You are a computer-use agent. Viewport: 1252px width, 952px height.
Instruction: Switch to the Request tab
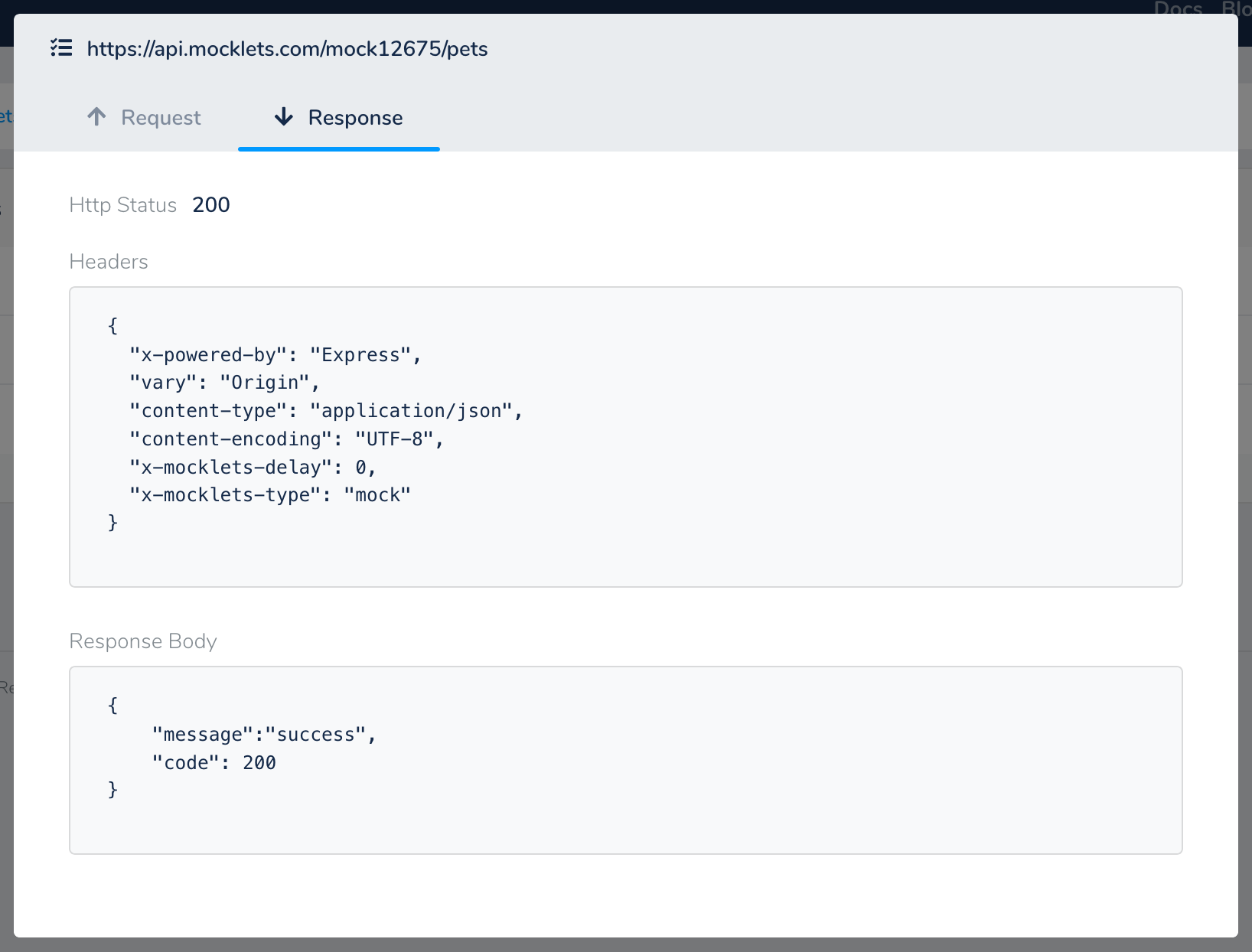[x=144, y=117]
